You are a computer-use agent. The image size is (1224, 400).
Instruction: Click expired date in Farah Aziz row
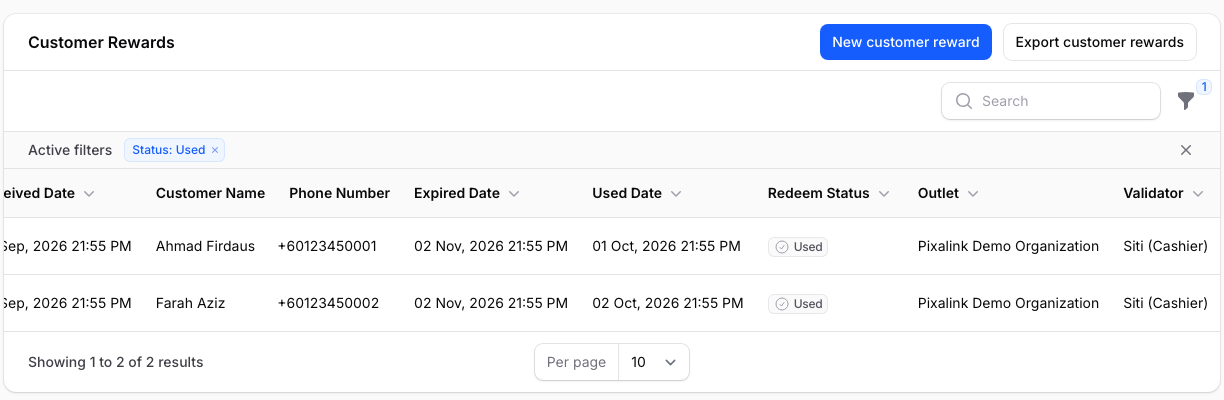(491, 303)
